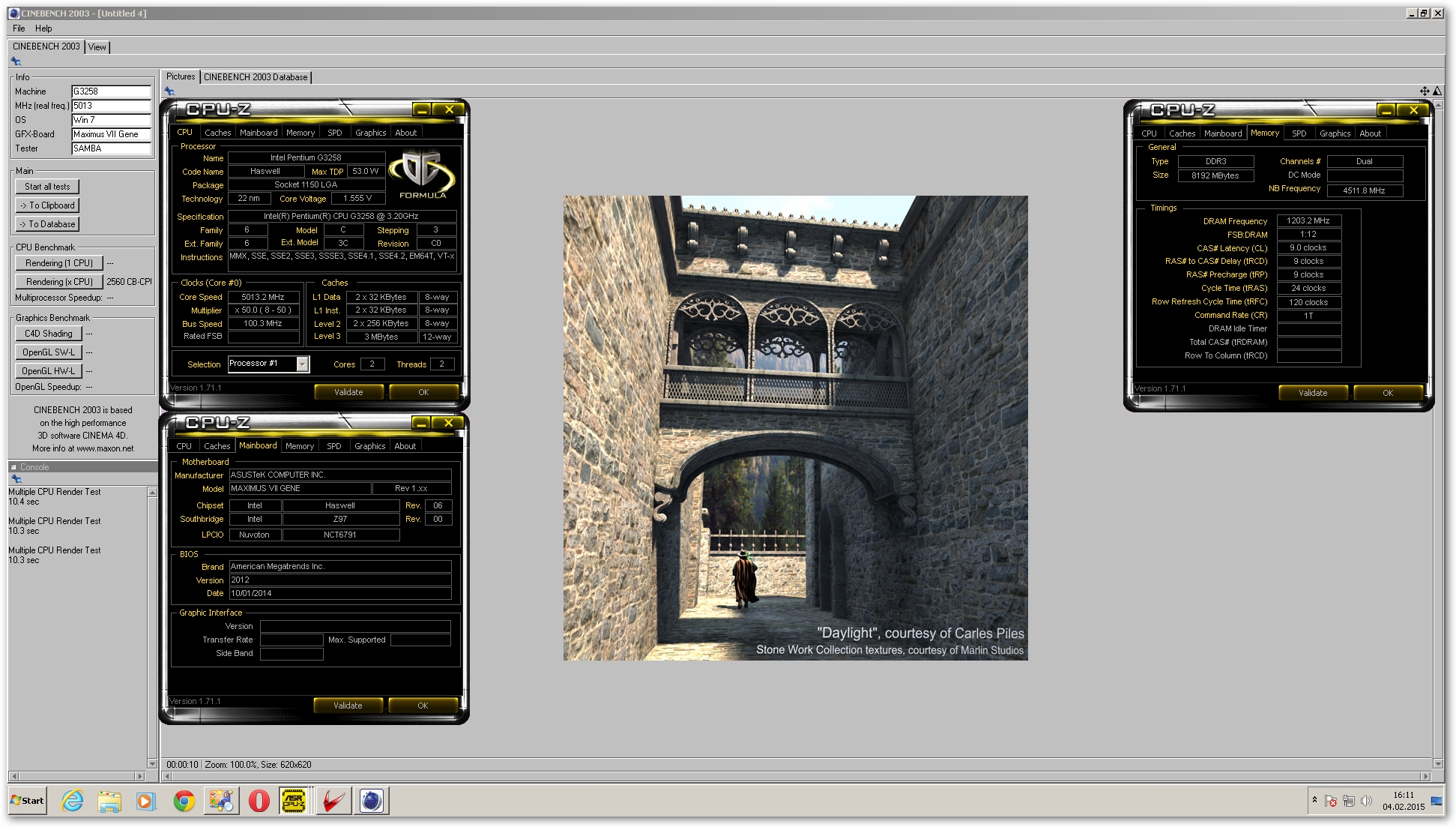Viewport: 1456px width, 827px height.
Task: Click Validate in Mainboard CPU-Z window
Action: (x=348, y=706)
